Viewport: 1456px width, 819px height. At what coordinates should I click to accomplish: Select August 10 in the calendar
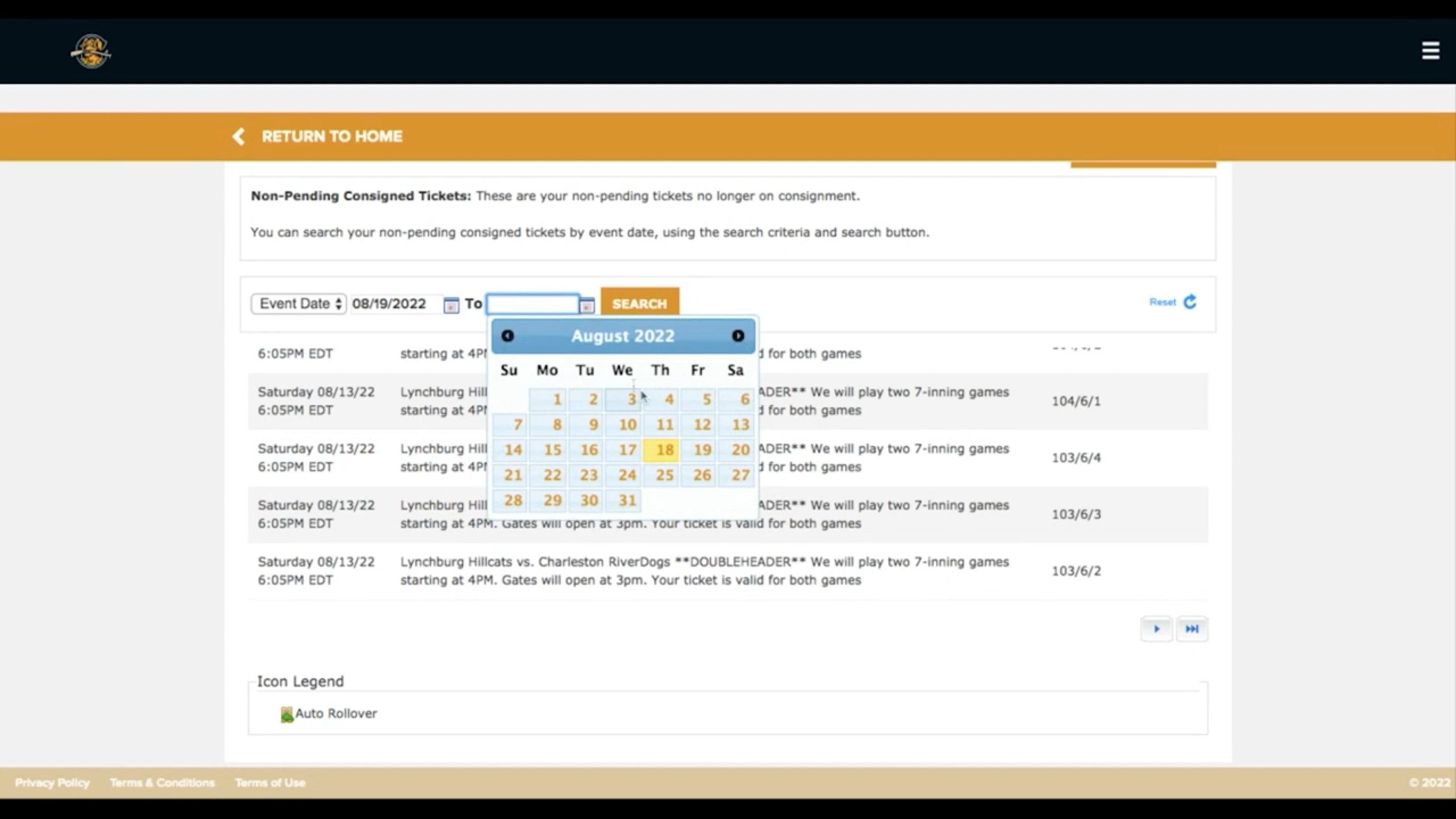click(623, 425)
